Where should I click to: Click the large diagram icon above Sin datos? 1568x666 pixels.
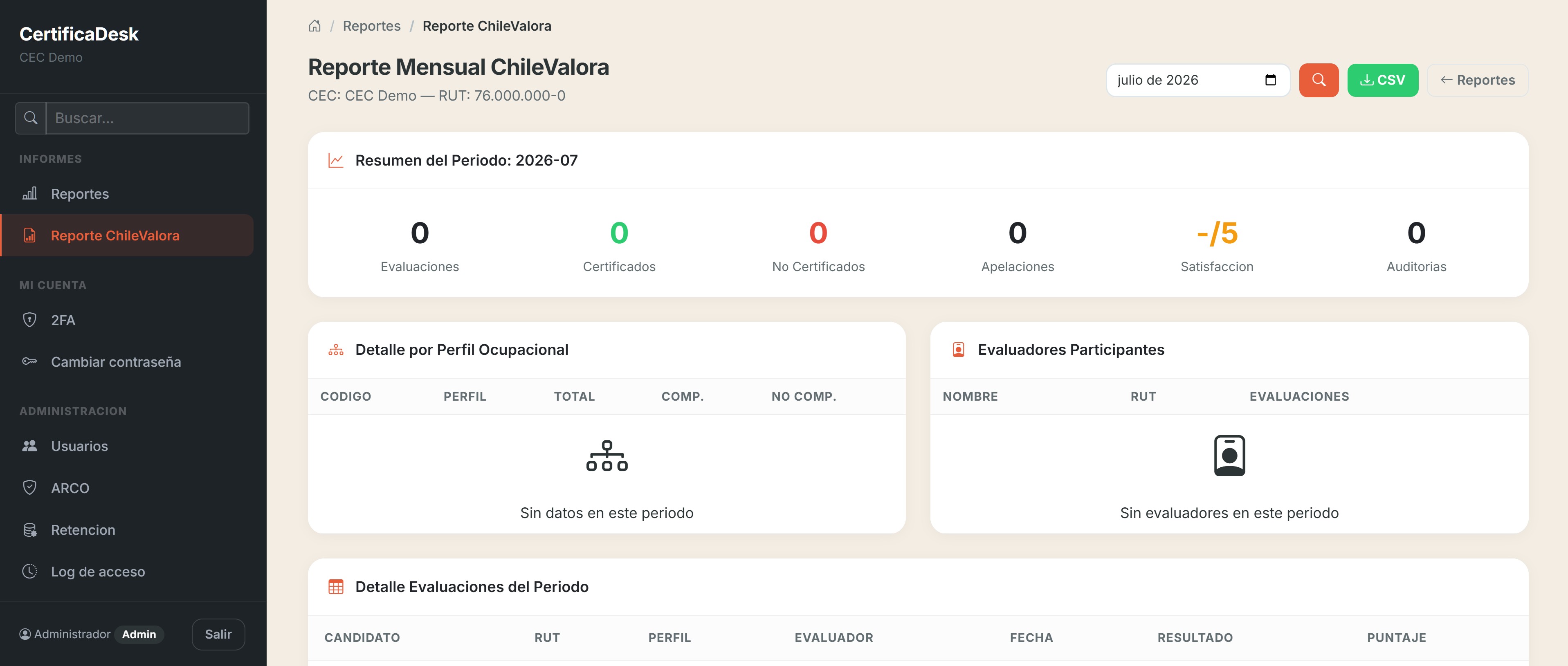click(x=607, y=456)
